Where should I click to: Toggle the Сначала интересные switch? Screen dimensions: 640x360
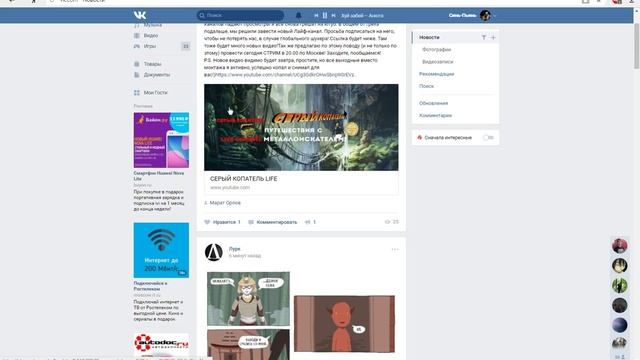pos(488,138)
